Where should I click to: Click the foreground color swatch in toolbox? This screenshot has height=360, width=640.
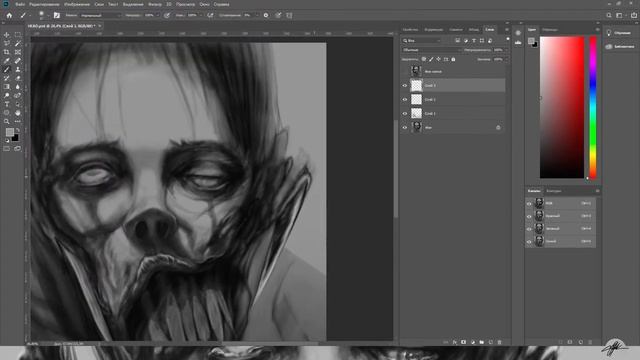(9, 132)
